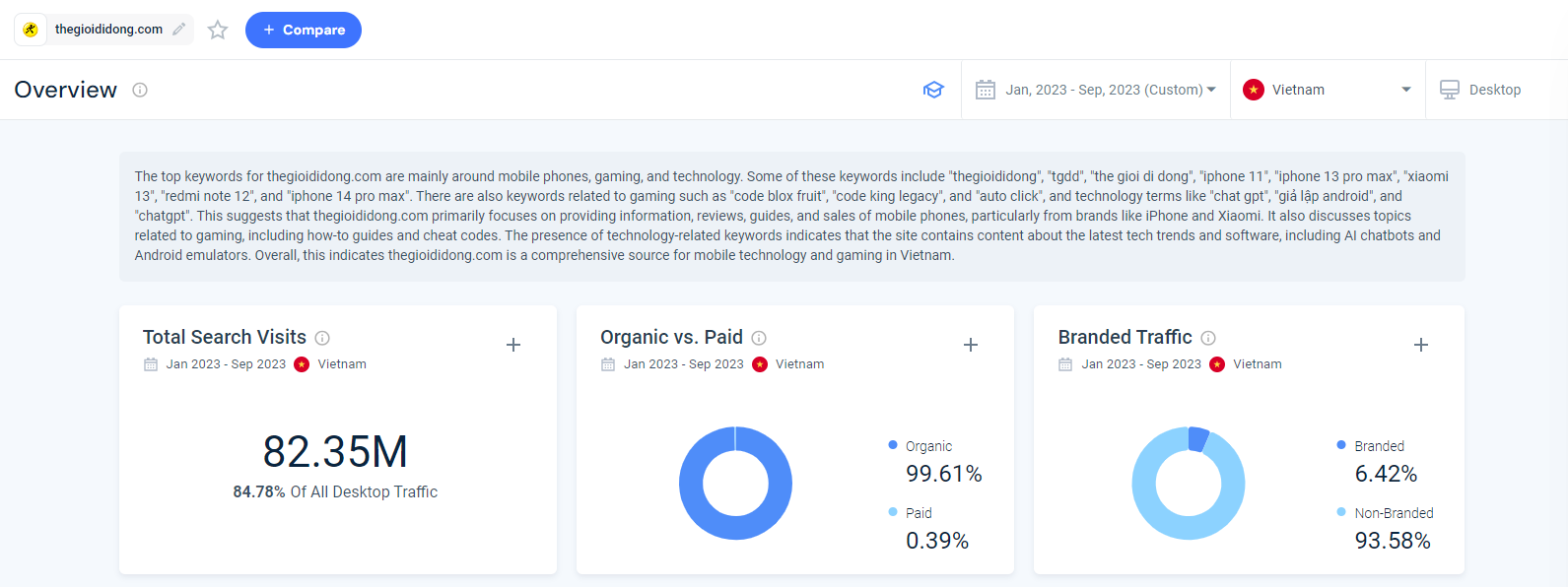This screenshot has height=587, width=1568.
Task: Open the Overview info tooltip icon
Action: click(140, 90)
